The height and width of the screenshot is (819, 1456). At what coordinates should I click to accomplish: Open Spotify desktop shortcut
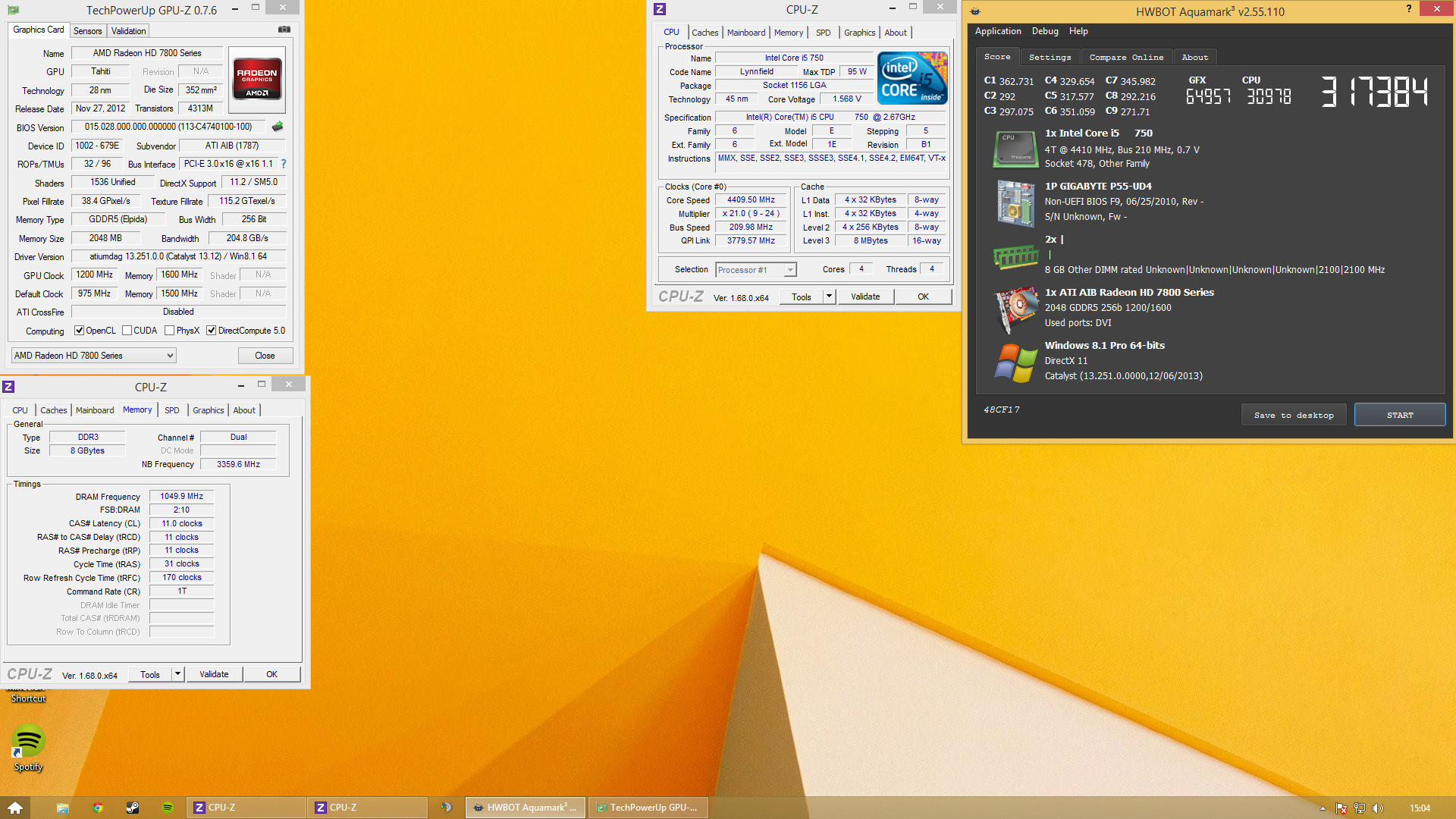[28, 748]
